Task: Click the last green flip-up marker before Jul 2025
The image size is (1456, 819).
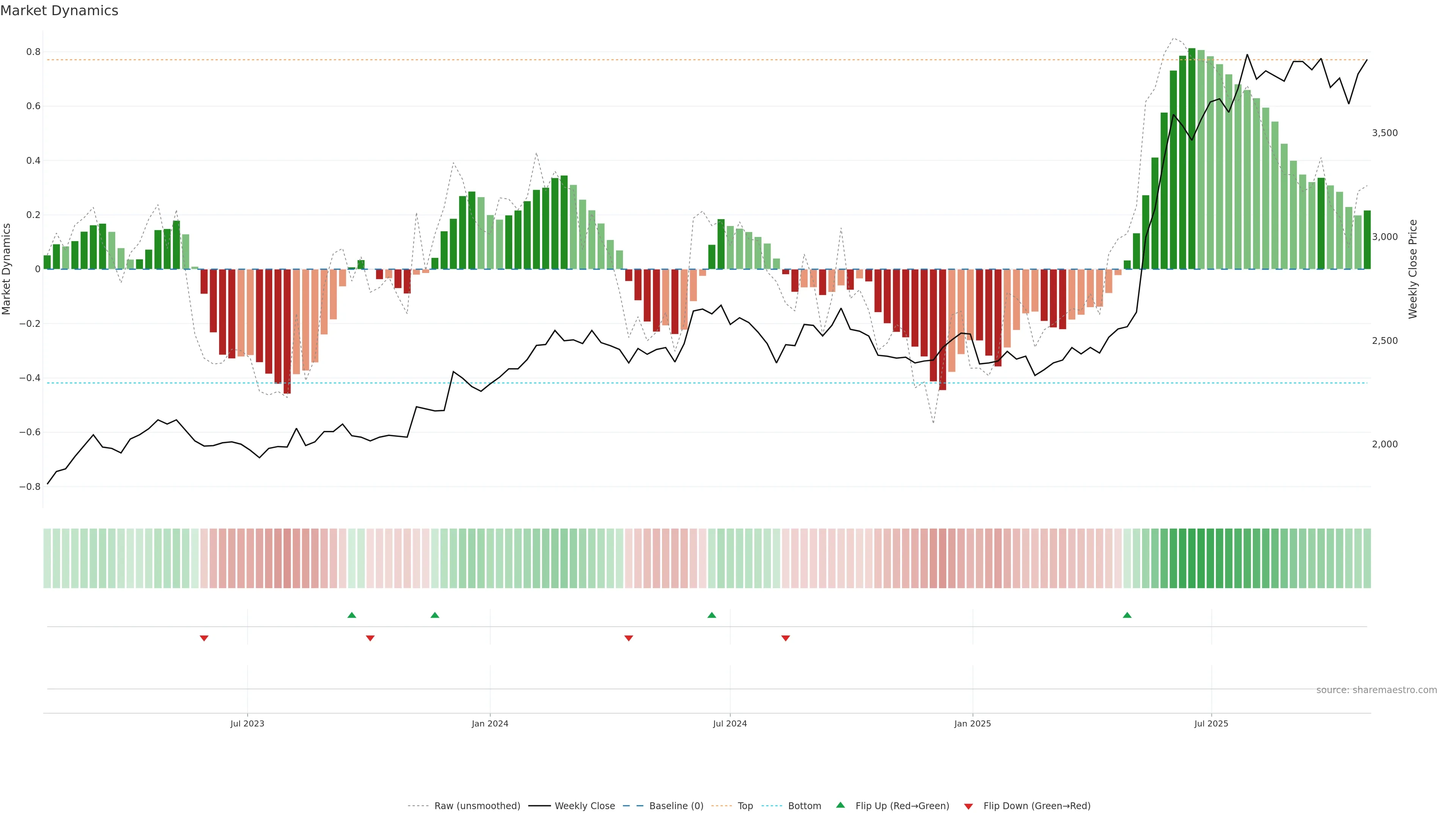Action: (1127, 615)
